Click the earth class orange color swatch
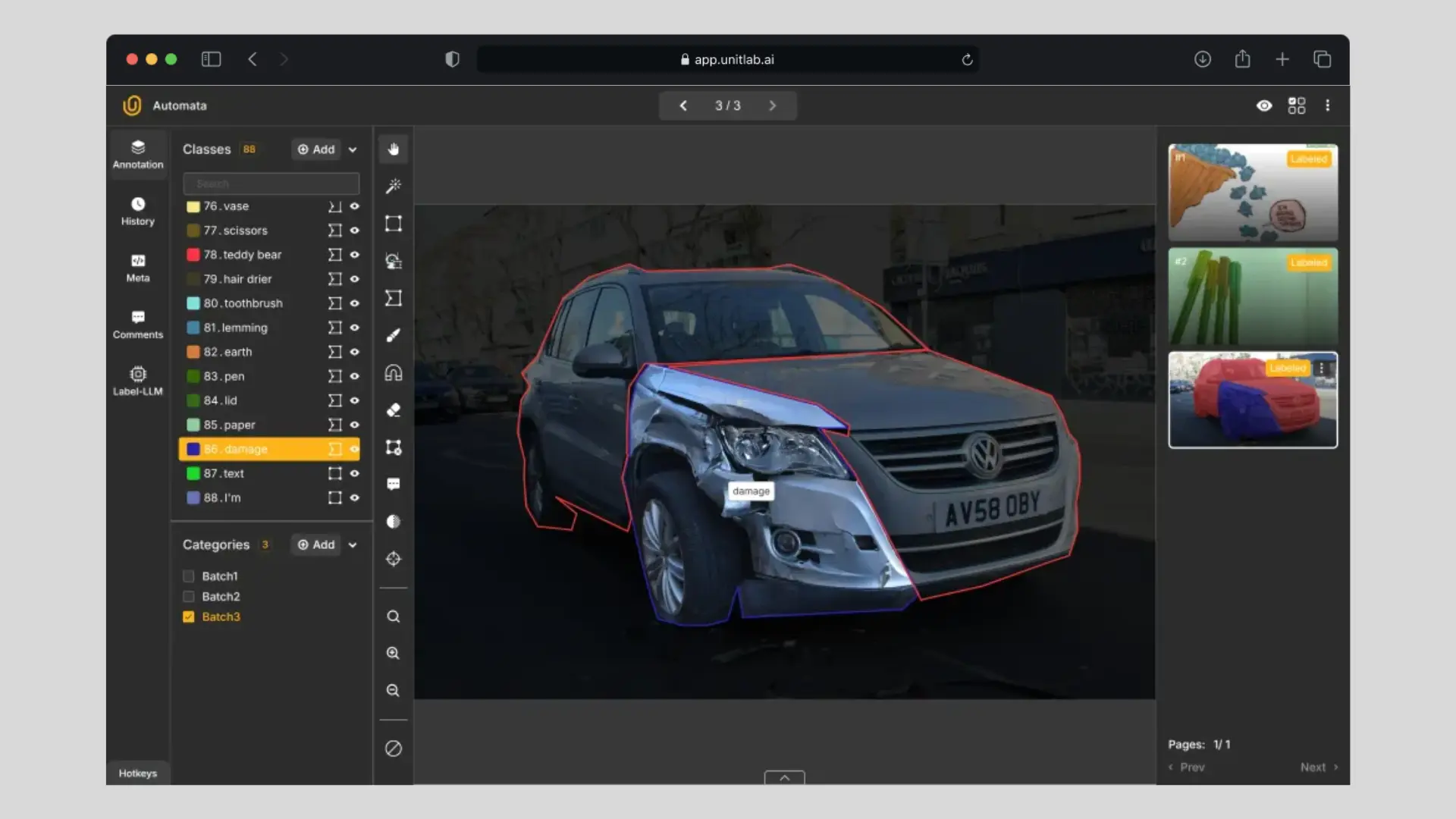 (193, 352)
